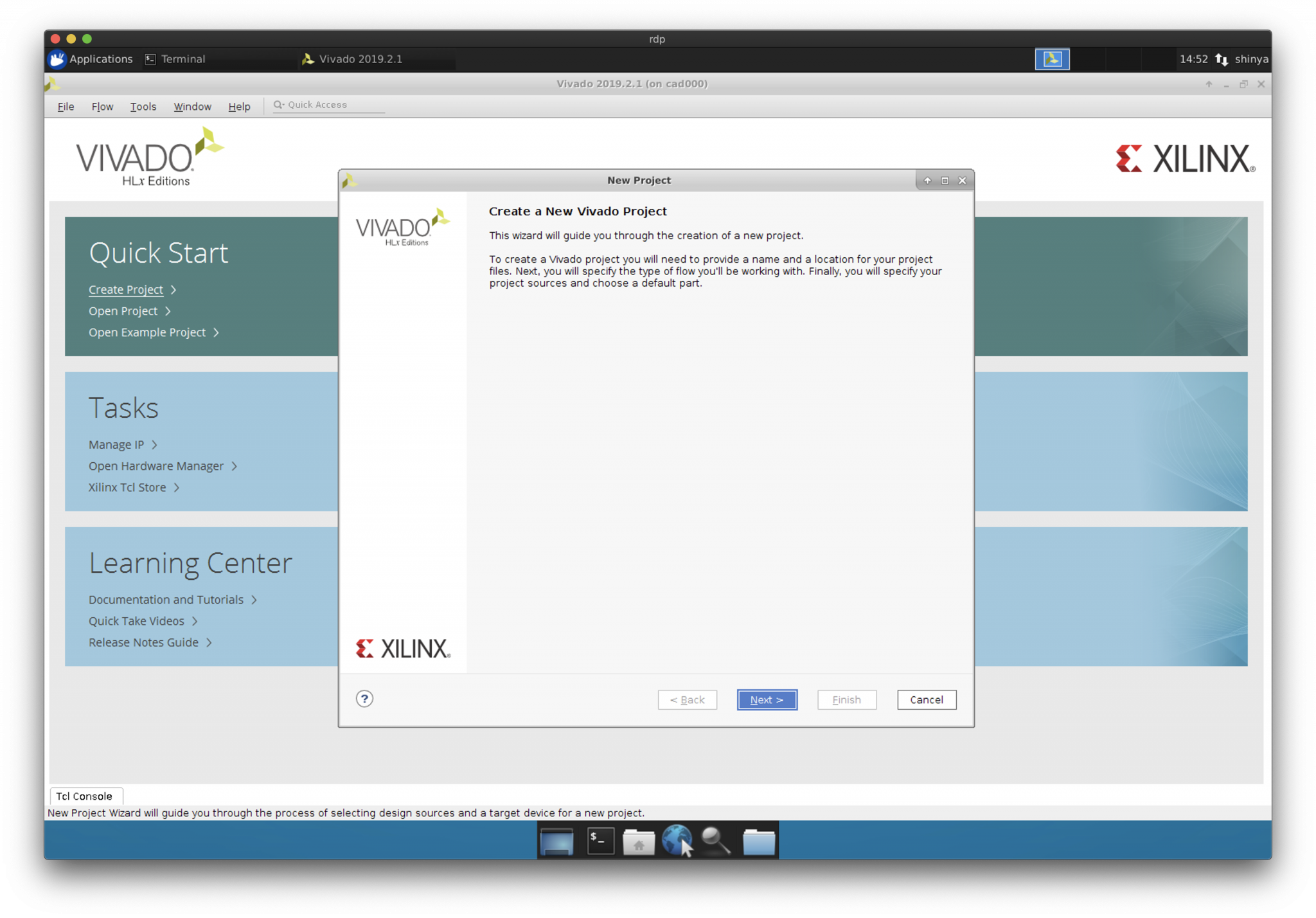Click the network status tray icon

click(x=1222, y=59)
